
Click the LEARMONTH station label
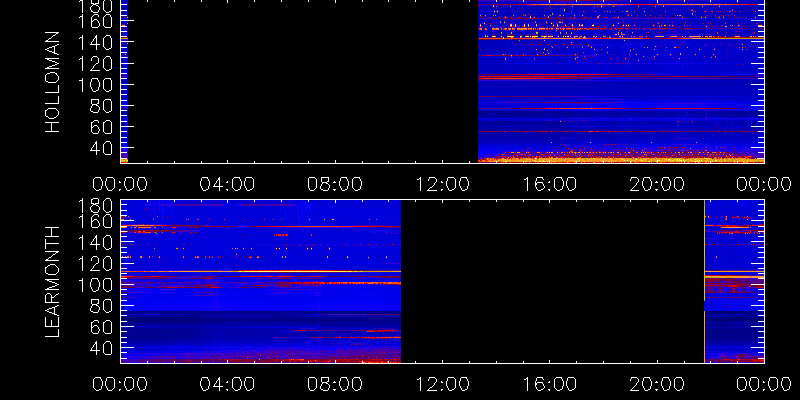point(53,282)
